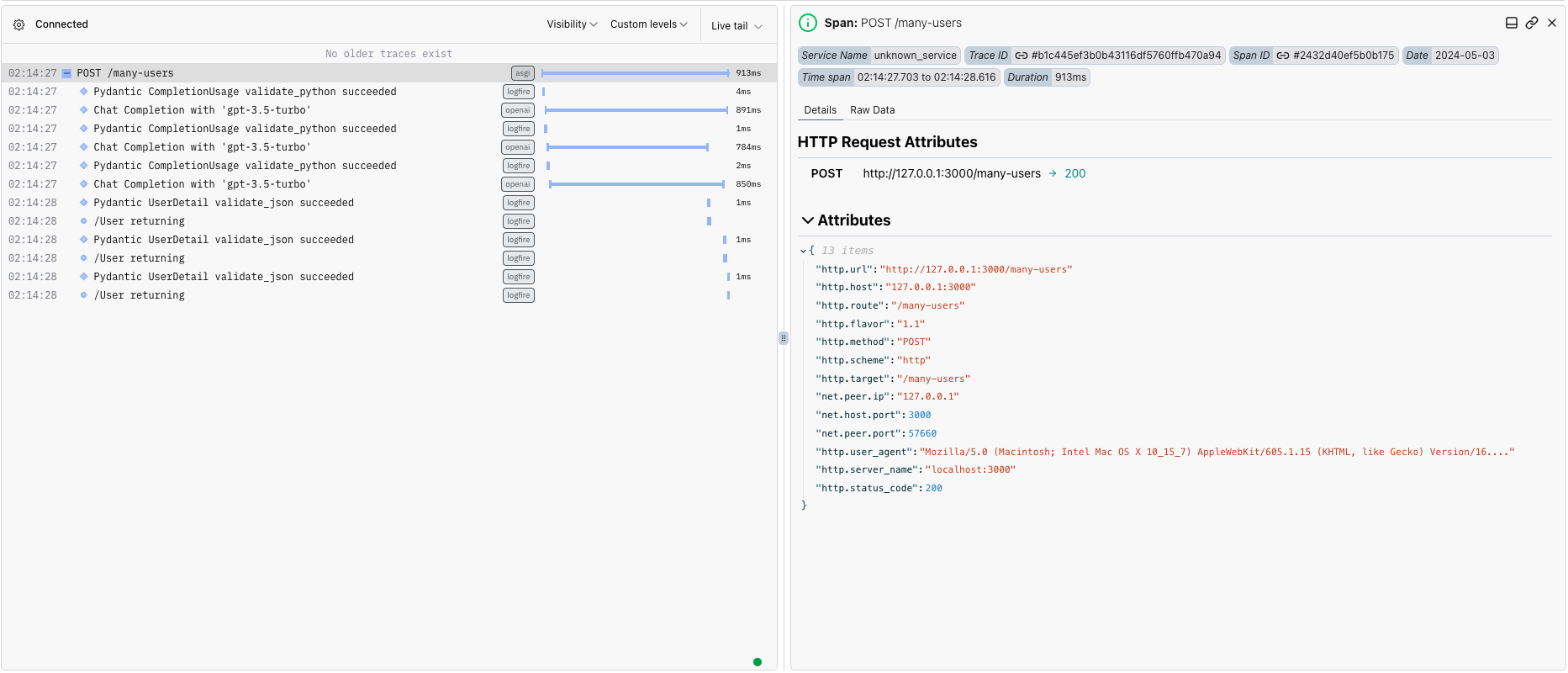Viewport: 1568px width, 673px height.
Task: Collapse the POST /many-users trace row
Action: click(67, 74)
